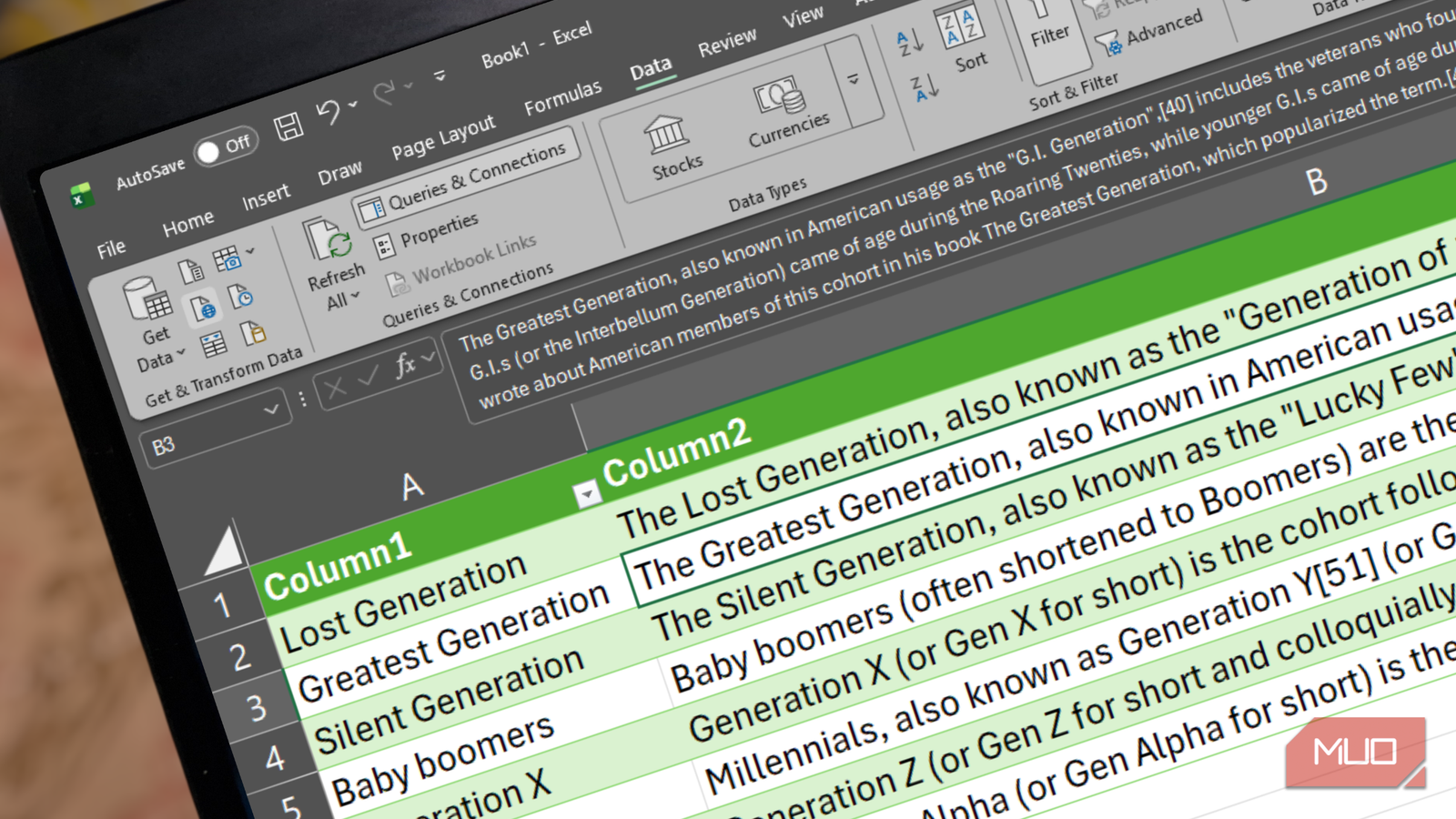Open the File tab

[x=111, y=248]
